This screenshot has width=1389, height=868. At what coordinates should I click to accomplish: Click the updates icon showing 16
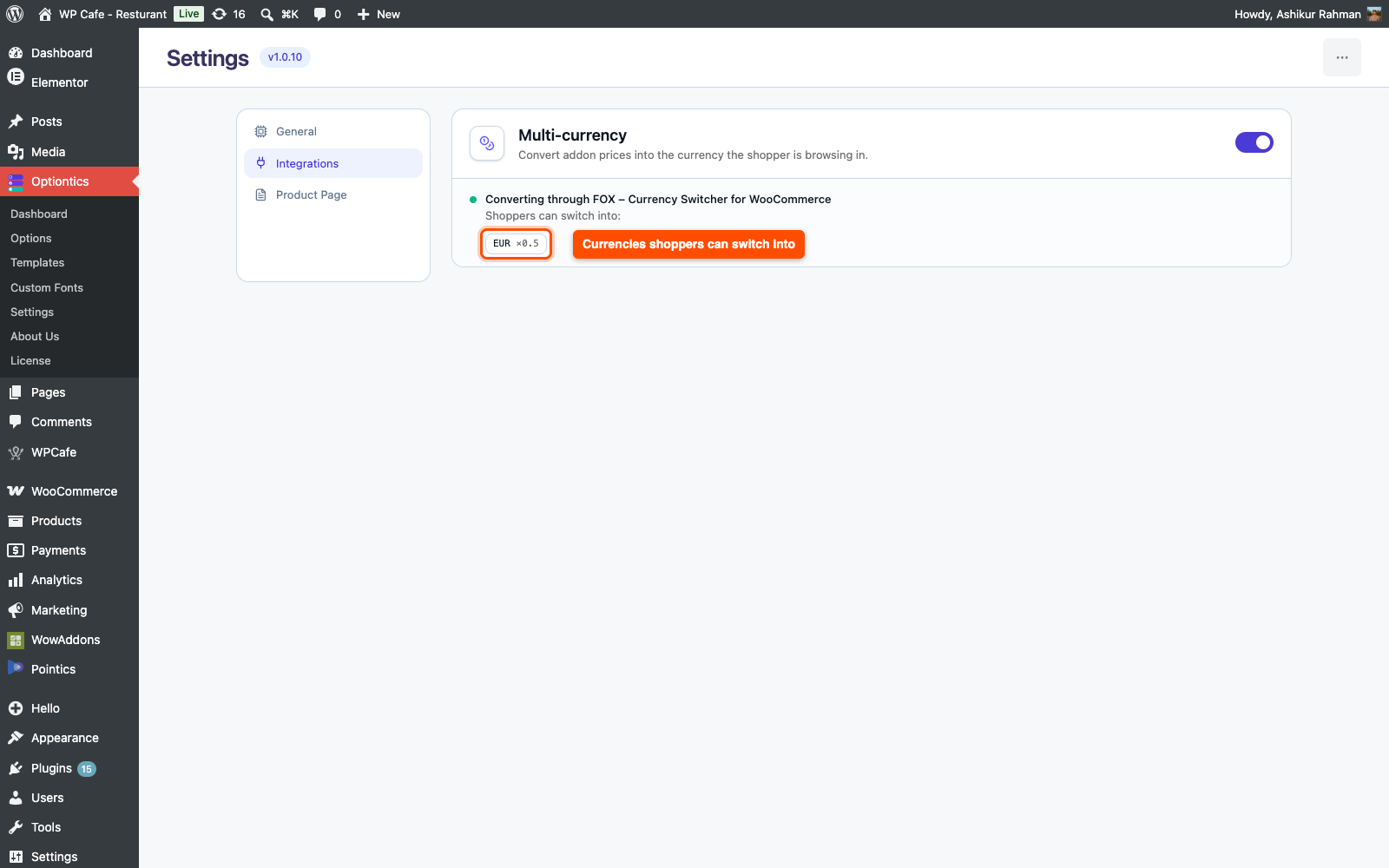220,14
